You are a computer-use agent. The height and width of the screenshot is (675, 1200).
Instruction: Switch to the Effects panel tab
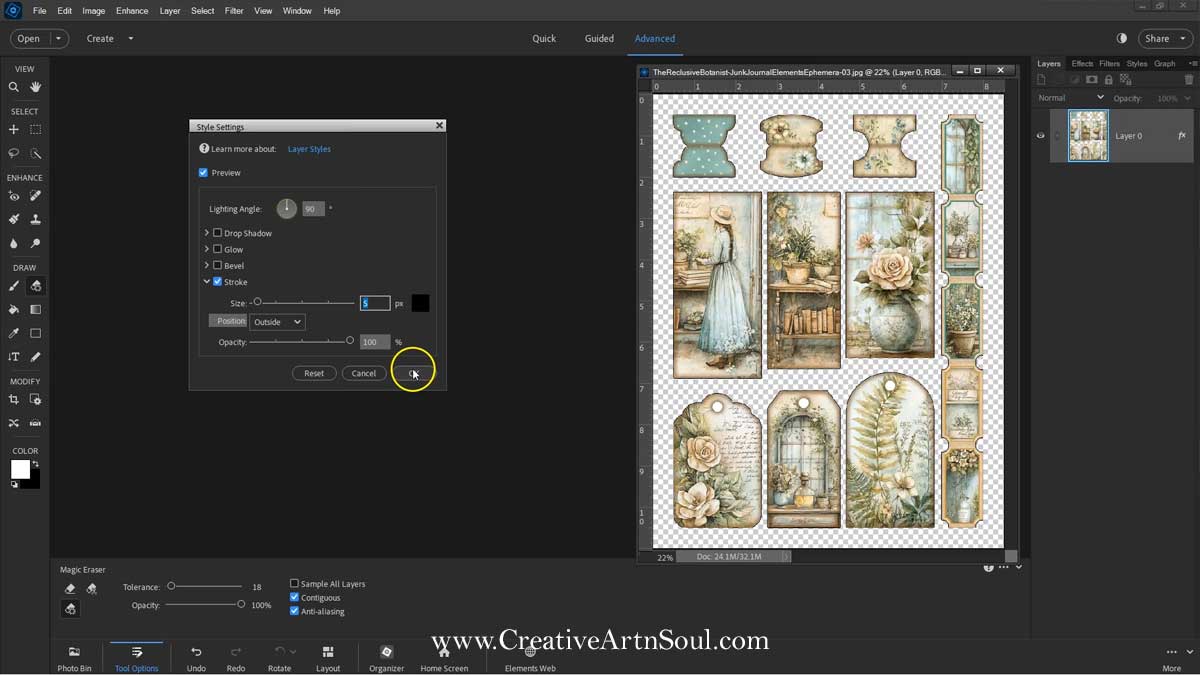1082,63
